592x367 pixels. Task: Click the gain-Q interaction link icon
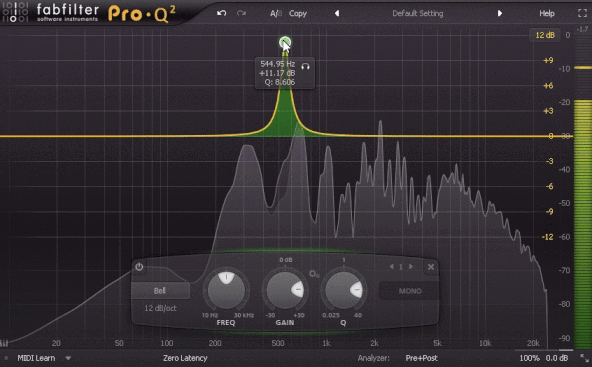click(314, 274)
